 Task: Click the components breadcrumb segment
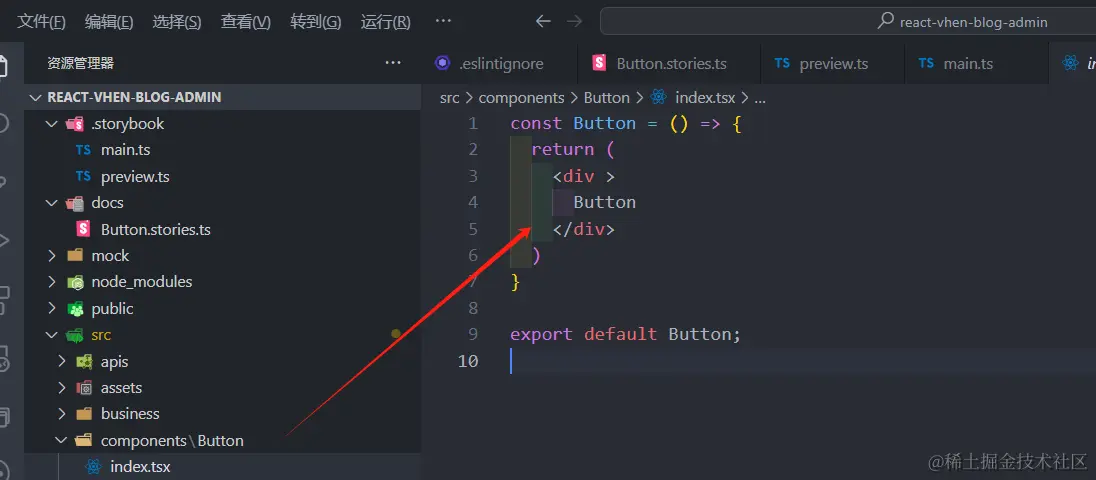click(x=521, y=98)
